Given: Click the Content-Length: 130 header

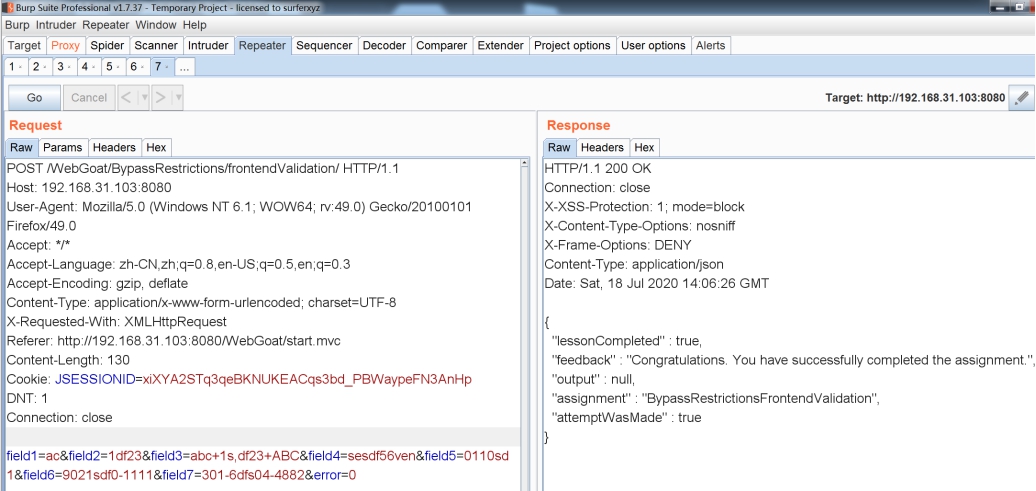Looking at the screenshot, I should [68, 360].
